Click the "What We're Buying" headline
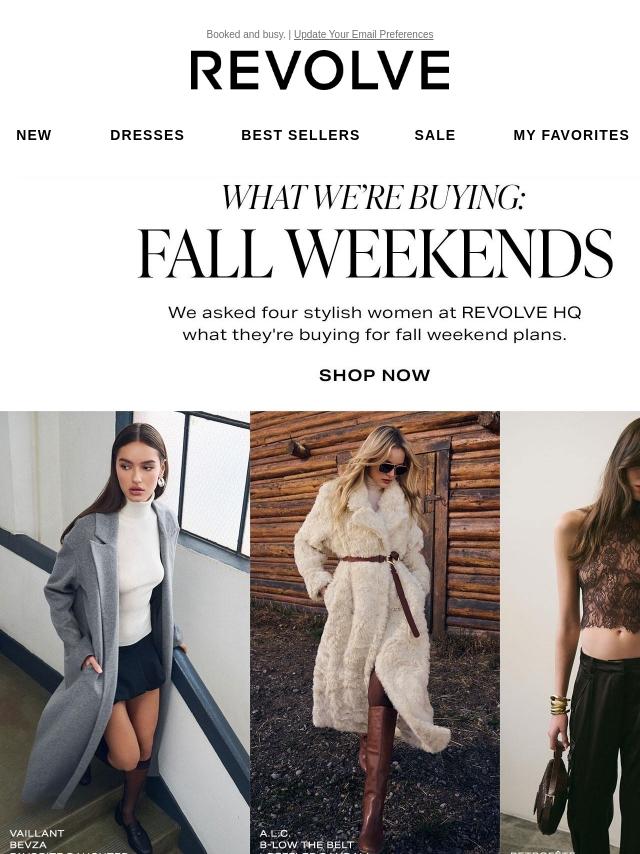The height and width of the screenshot is (854, 640). (373, 197)
